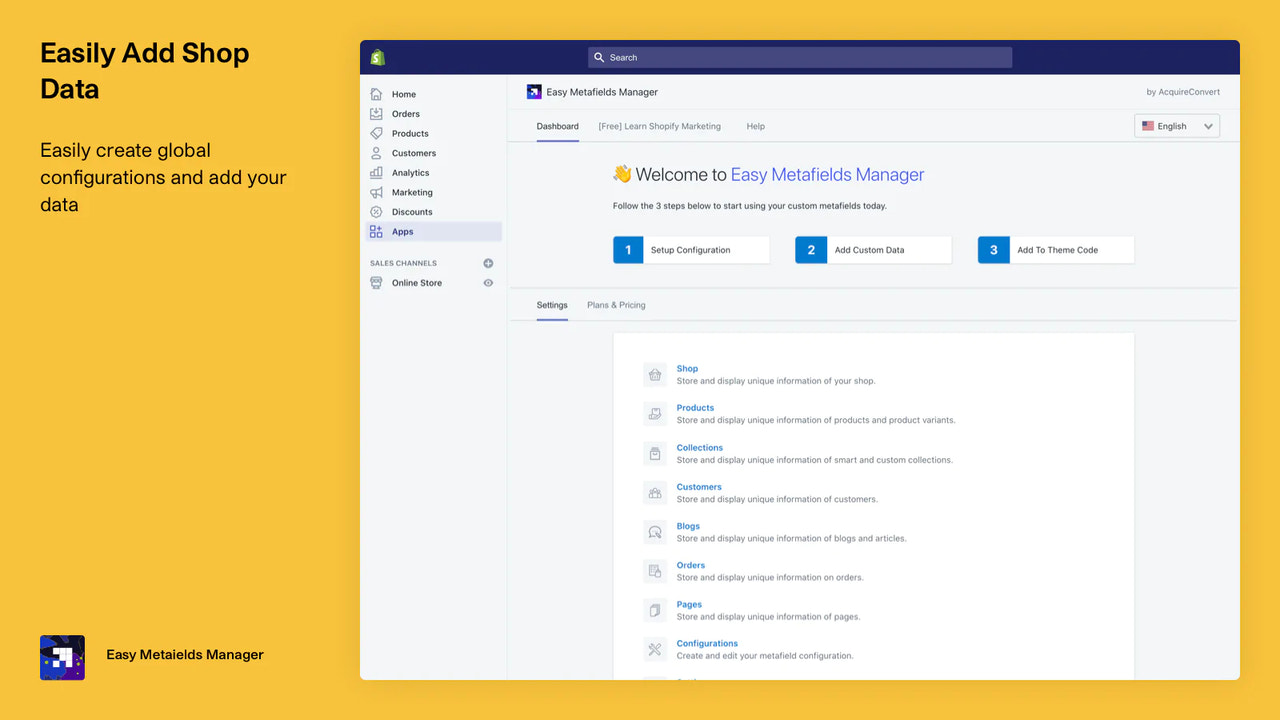Open the Products metafields section via its icon
The image size is (1280, 720).
pos(655,413)
